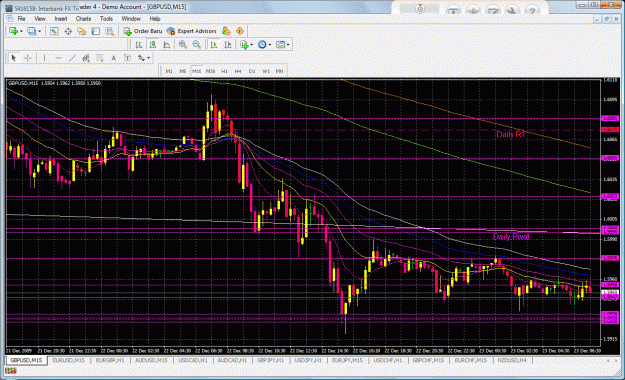Image resolution: width=625 pixels, height=380 pixels.
Task: Select the Text Label (T) tool
Action: [x=127, y=58]
